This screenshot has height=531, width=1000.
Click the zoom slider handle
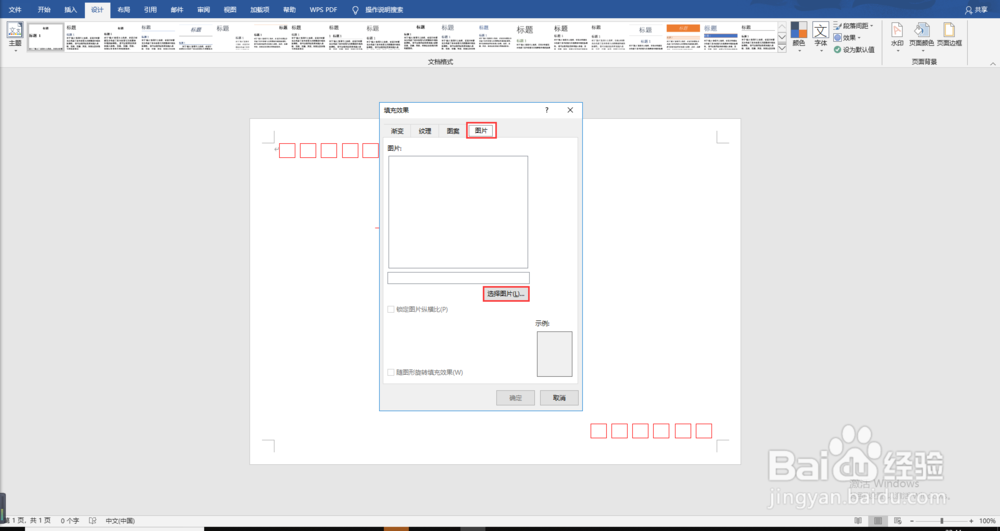coord(942,521)
